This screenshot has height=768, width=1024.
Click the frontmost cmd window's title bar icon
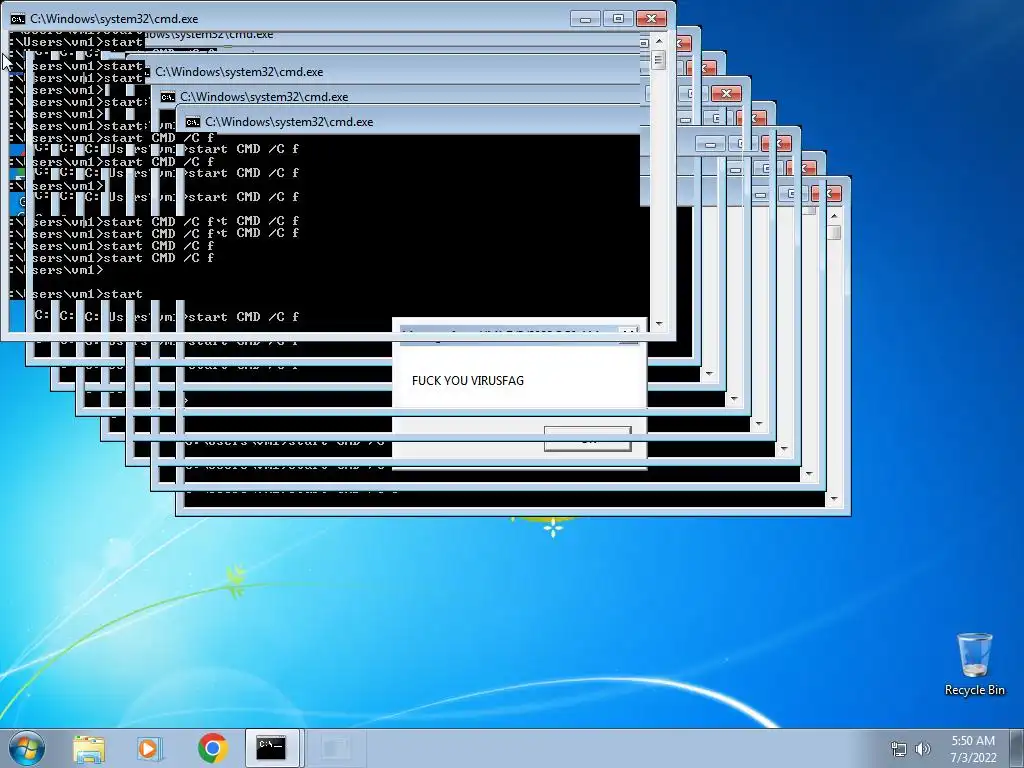18,19
